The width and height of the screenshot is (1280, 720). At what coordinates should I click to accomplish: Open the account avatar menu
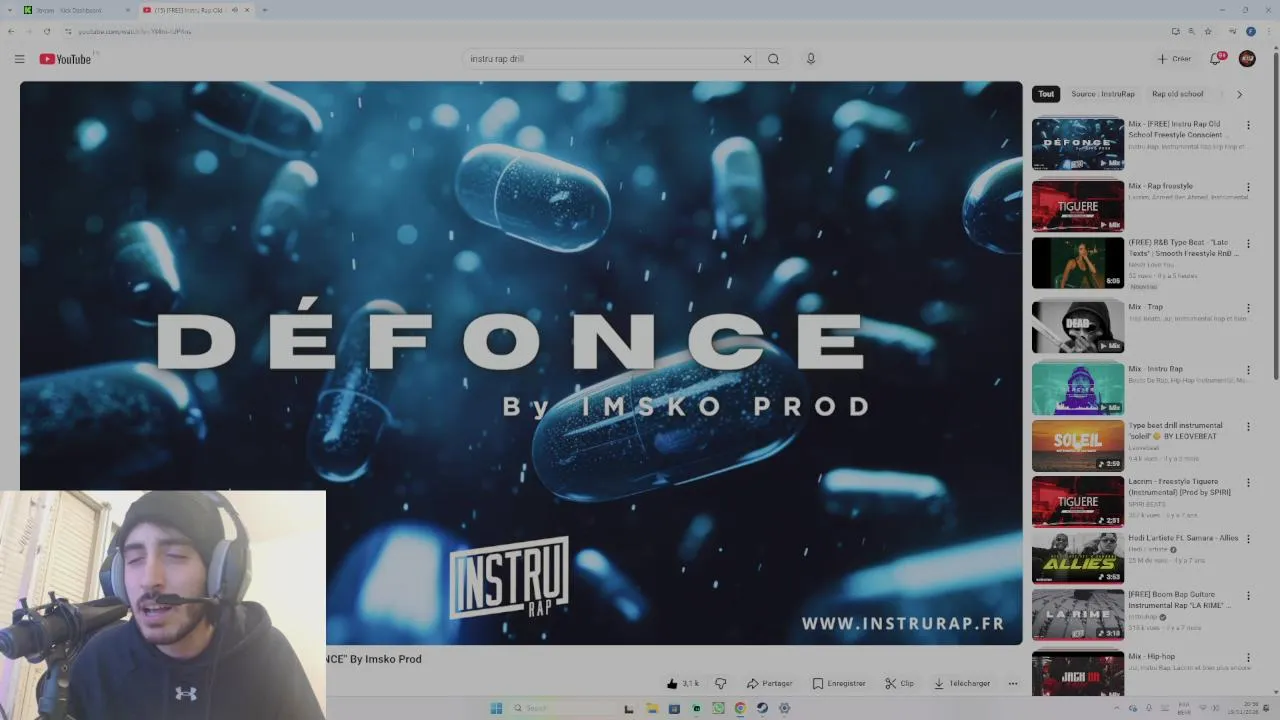(x=1247, y=59)
